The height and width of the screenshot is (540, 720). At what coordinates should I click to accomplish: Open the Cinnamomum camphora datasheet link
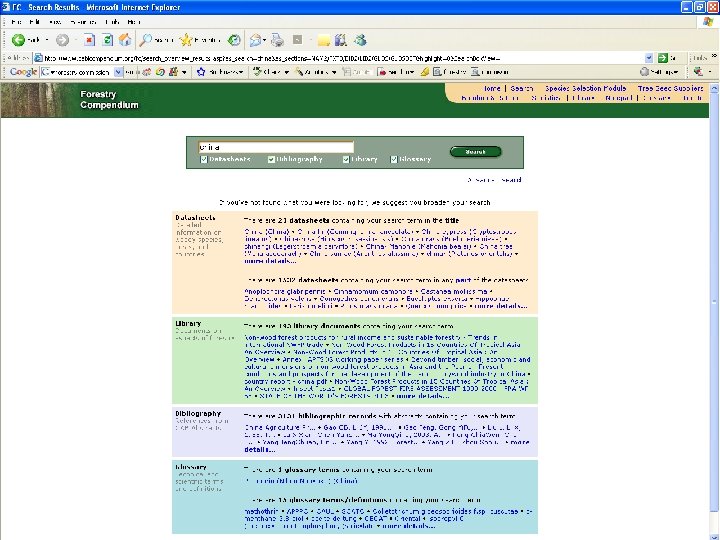pos(373,291)
